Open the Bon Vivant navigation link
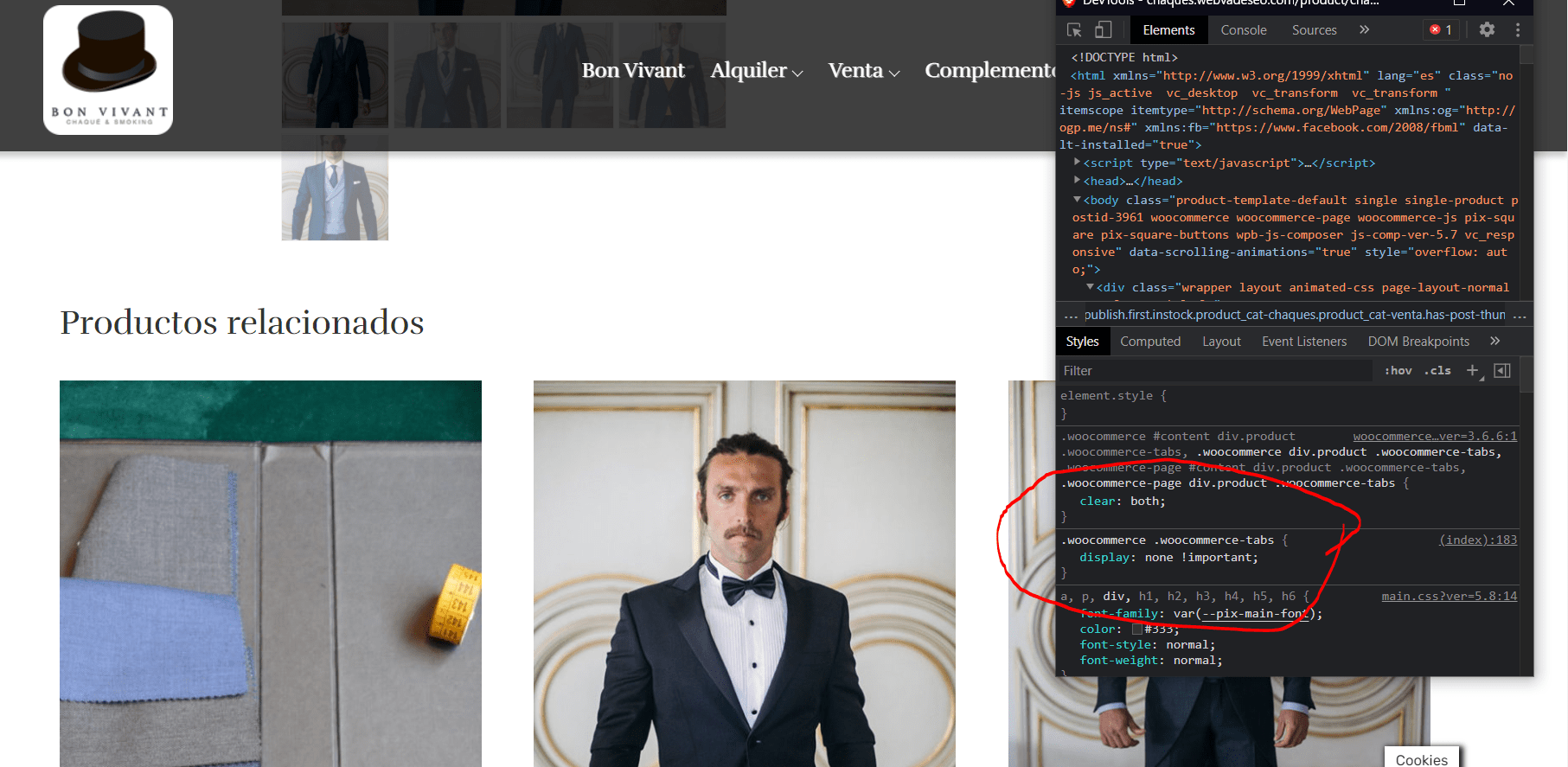This screenshot has width=1568, height=767. [633, 70]
